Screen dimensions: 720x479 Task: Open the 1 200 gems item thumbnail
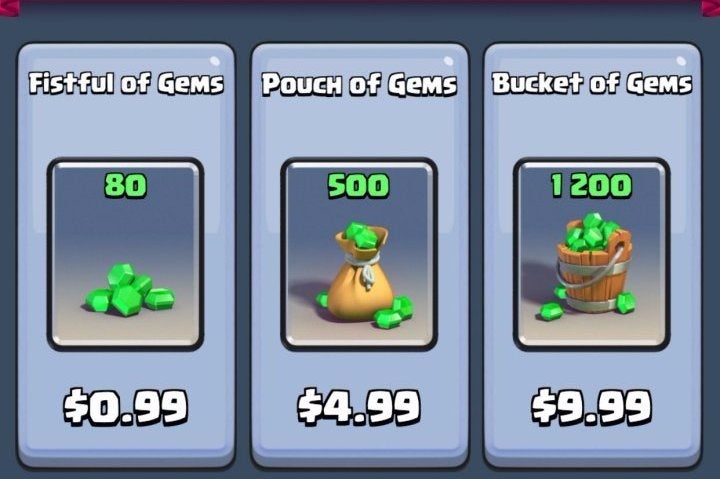click(591, 254)
